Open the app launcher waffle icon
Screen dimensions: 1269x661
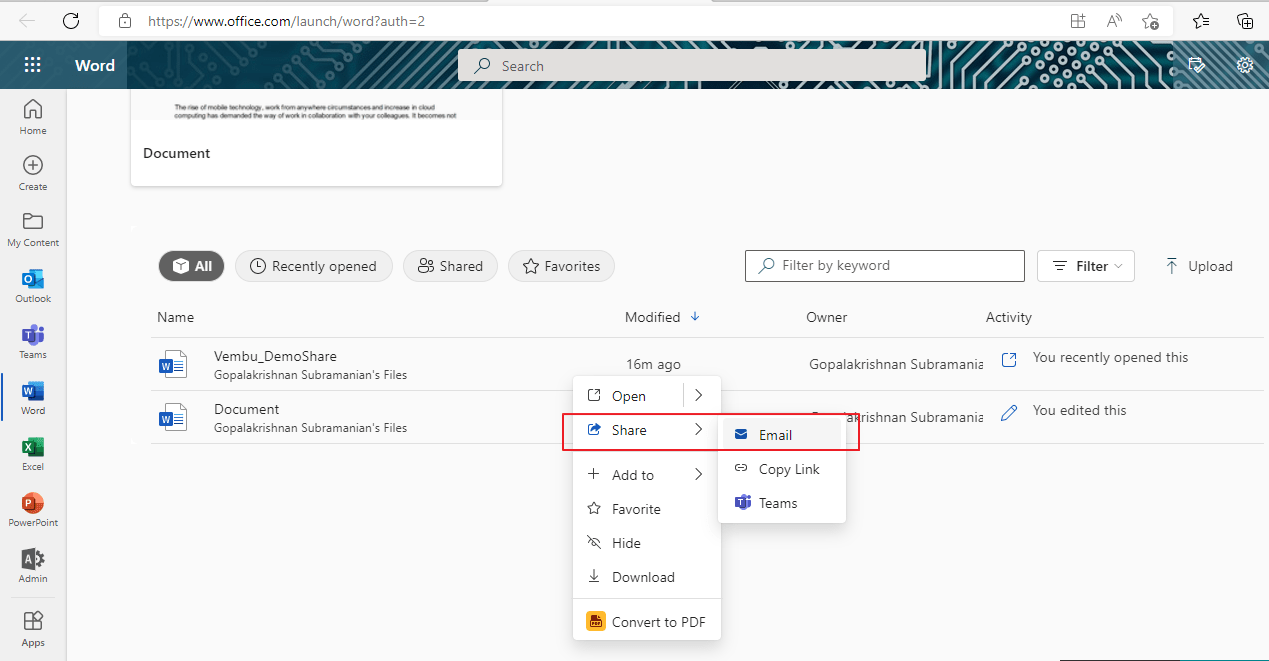(32, 65)
